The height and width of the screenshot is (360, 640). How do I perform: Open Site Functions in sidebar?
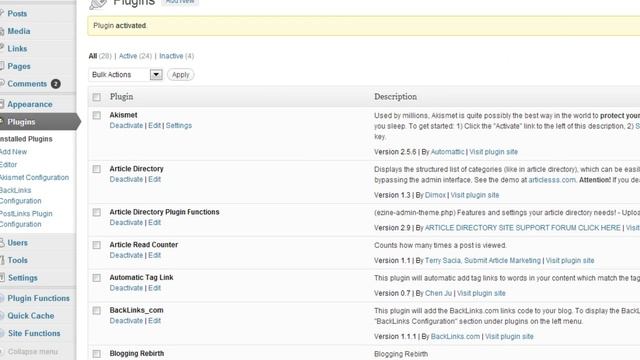coord(34,333)
